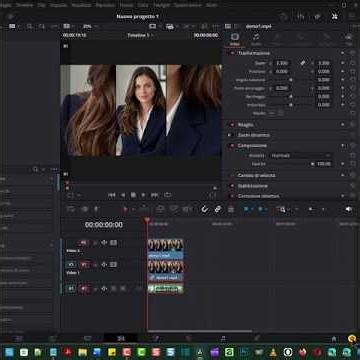
Task: Click the Posizione X value field
Action: (x=282, y=71)
